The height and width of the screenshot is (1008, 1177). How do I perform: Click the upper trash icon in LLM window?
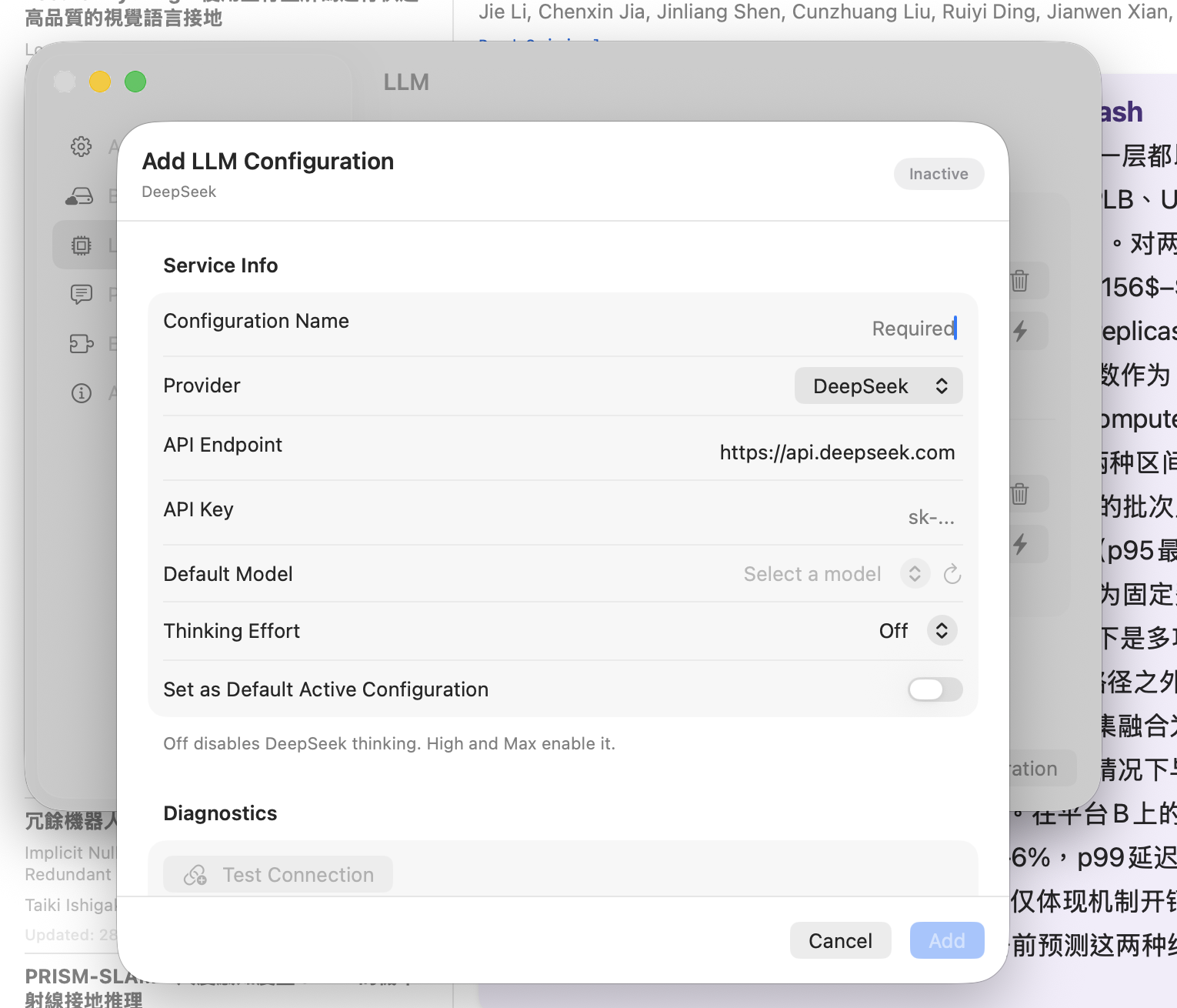pos(1020,281)
